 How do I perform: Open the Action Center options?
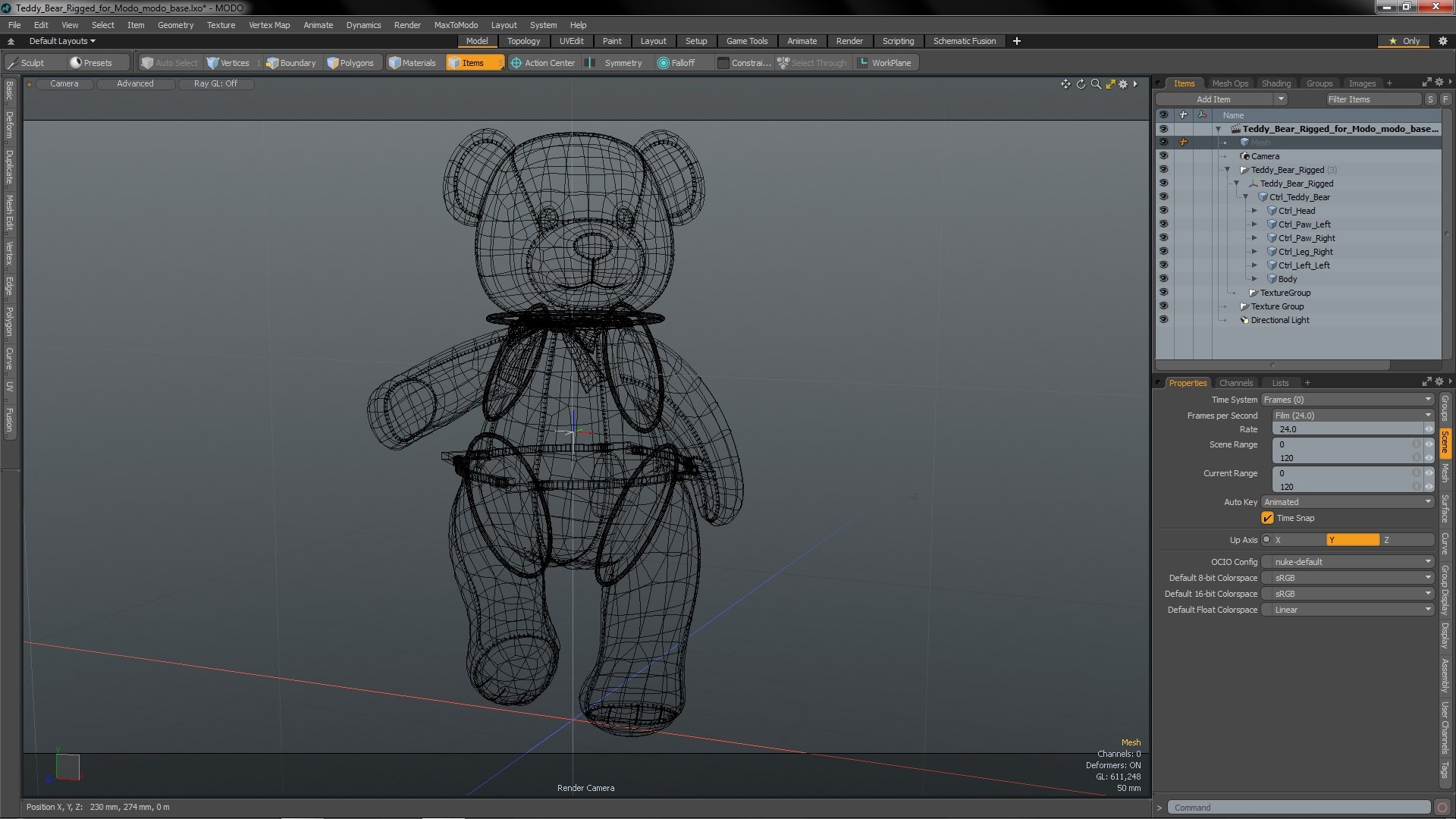point(543,63)
